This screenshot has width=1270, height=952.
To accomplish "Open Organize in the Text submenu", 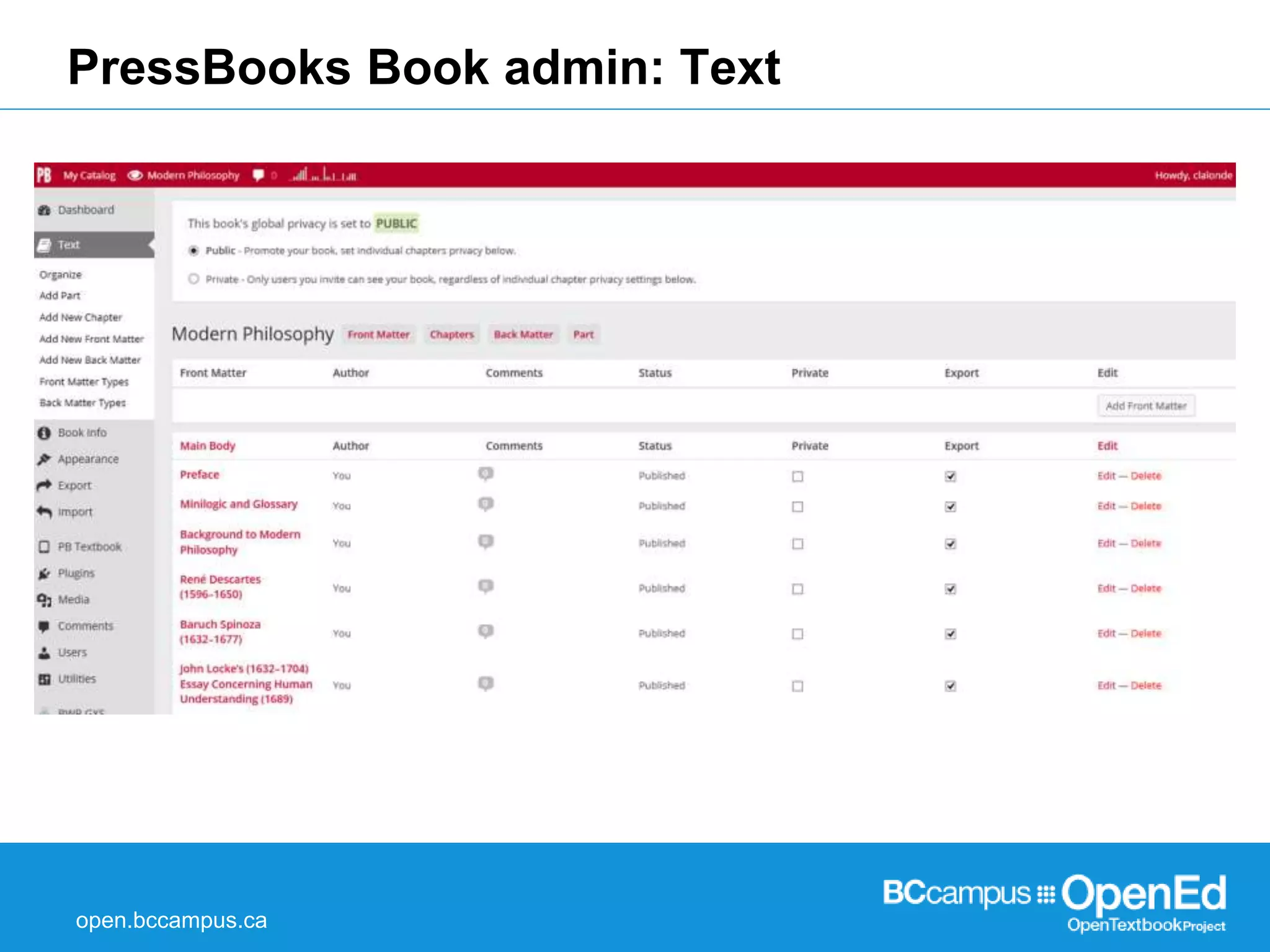I will pos(60,275).
